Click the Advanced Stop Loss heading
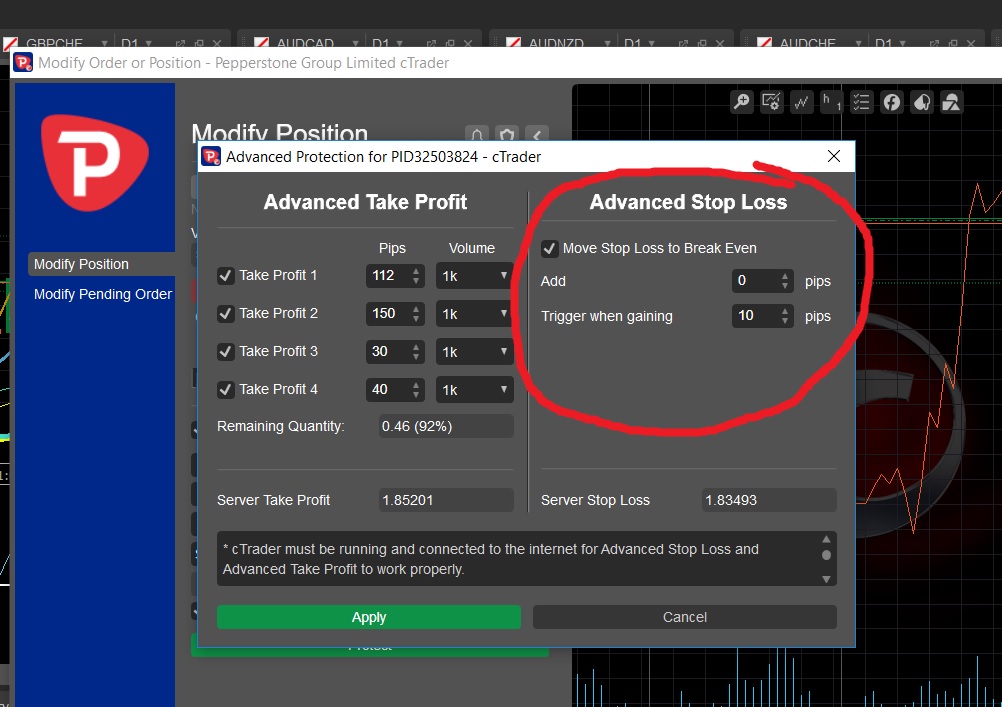Image resolution: width=1002 pixels, height=707 pixels. pos(688,202)
